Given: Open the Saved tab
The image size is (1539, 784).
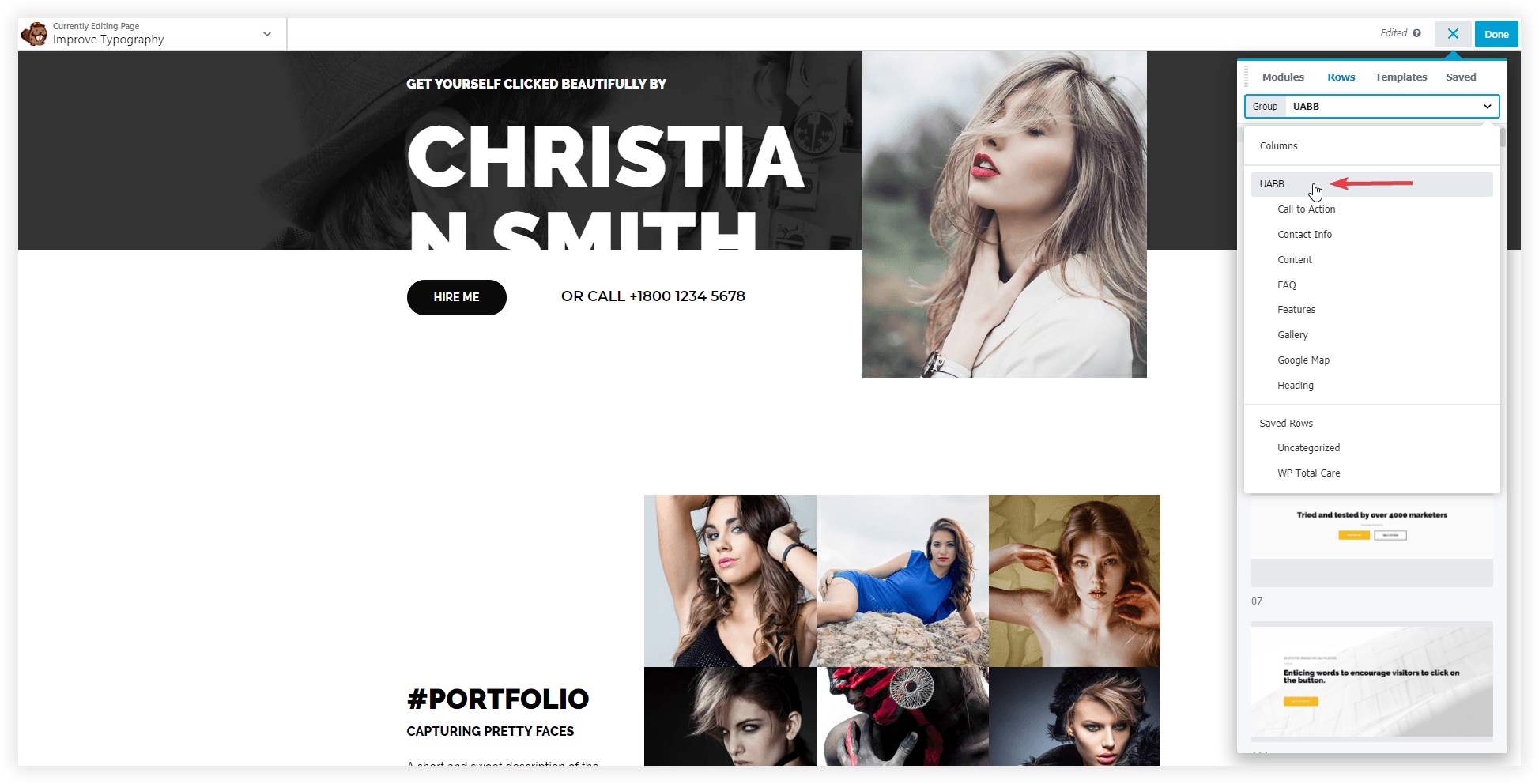Looking at the screenshot, I should coord(1461,77).
